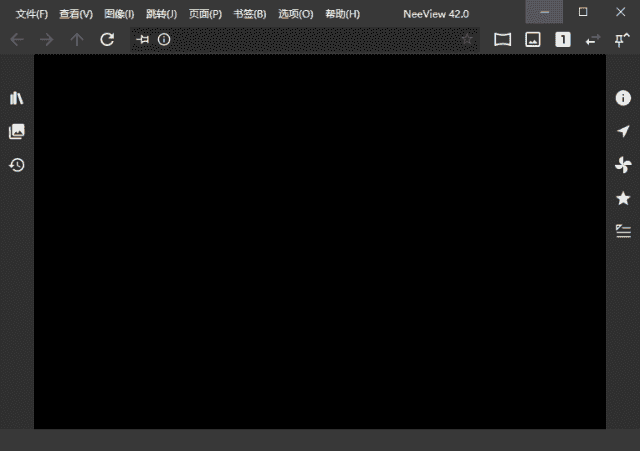
Task: Click the panorama mode icon
Action: 502,40
